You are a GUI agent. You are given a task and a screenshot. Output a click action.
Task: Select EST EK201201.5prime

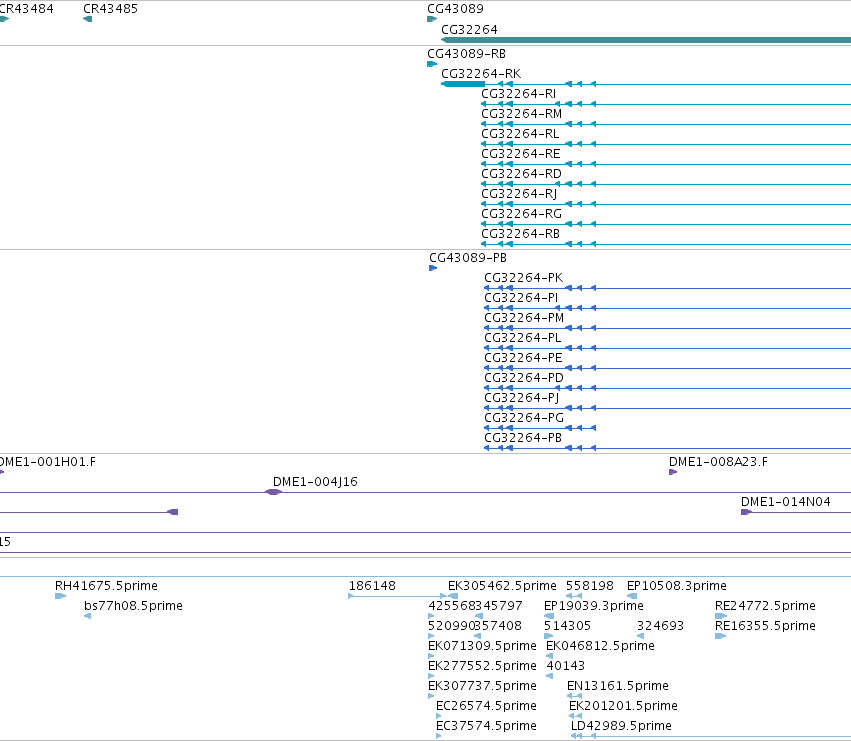coord(623,706)
